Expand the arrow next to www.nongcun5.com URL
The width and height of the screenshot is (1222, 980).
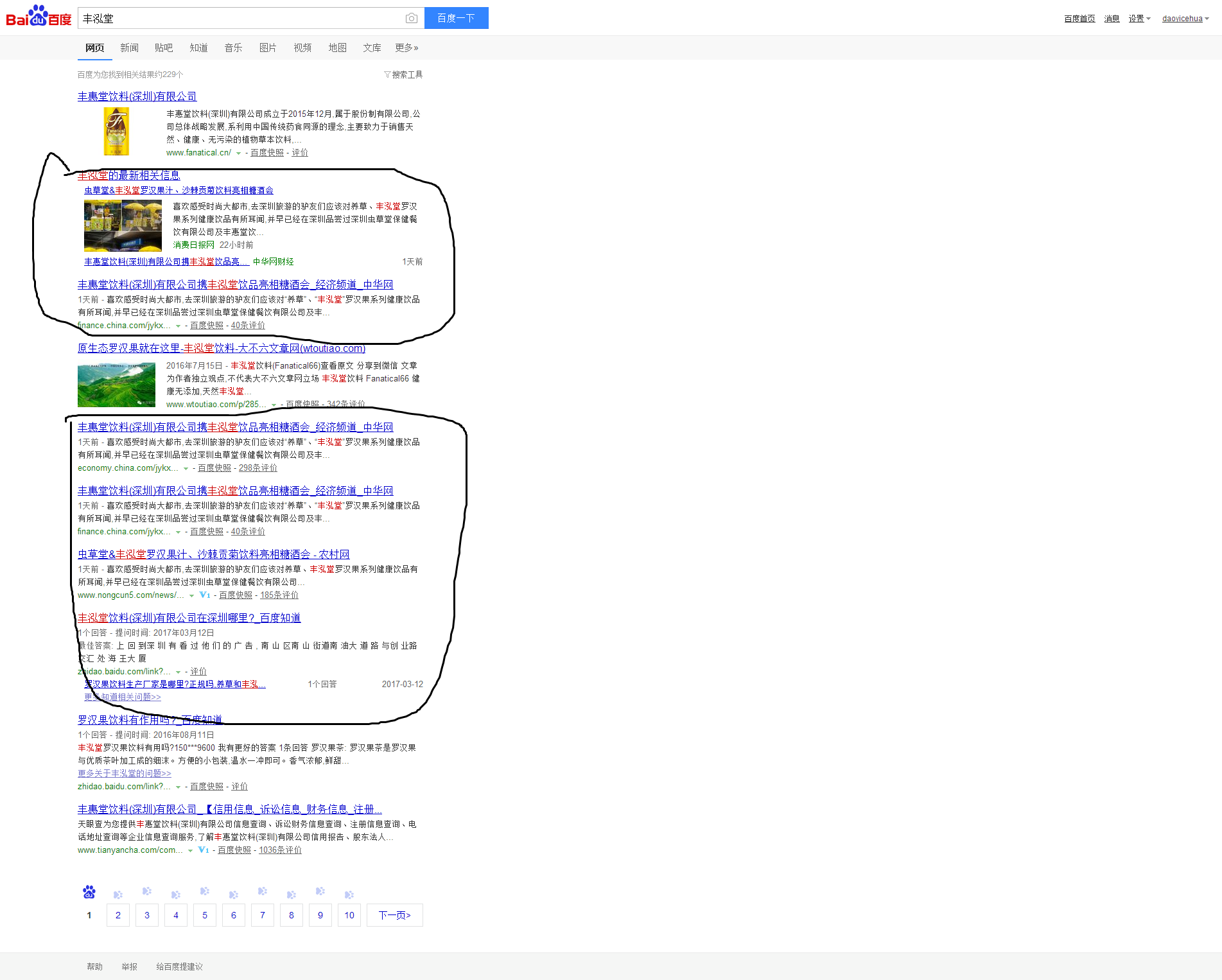click(x=191, y=596)
